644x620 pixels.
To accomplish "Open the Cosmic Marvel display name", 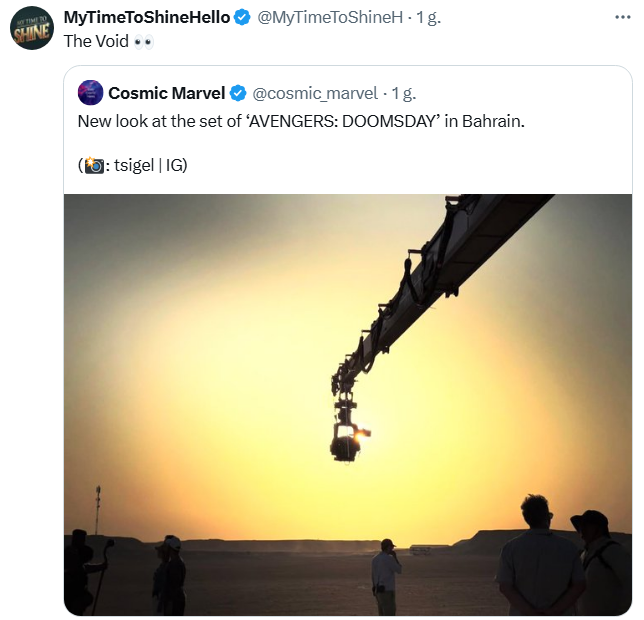I will pyautogui.click(x=166, y=93).
